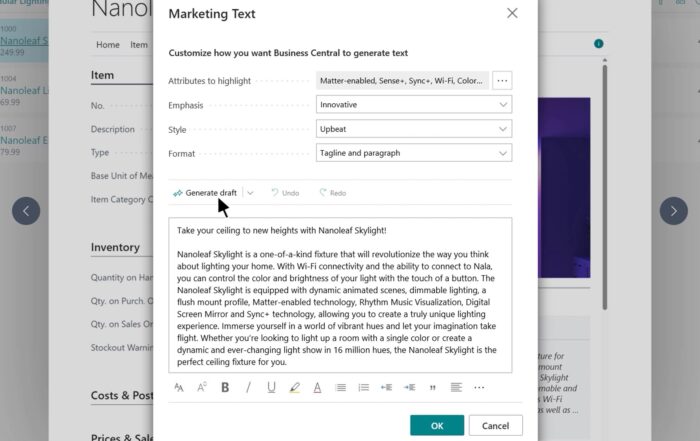Image resolution: width=700 pixels, height=441 pixels.
Task: Open the font style tool
Action: pyautogui.click(x=202, y=387)
